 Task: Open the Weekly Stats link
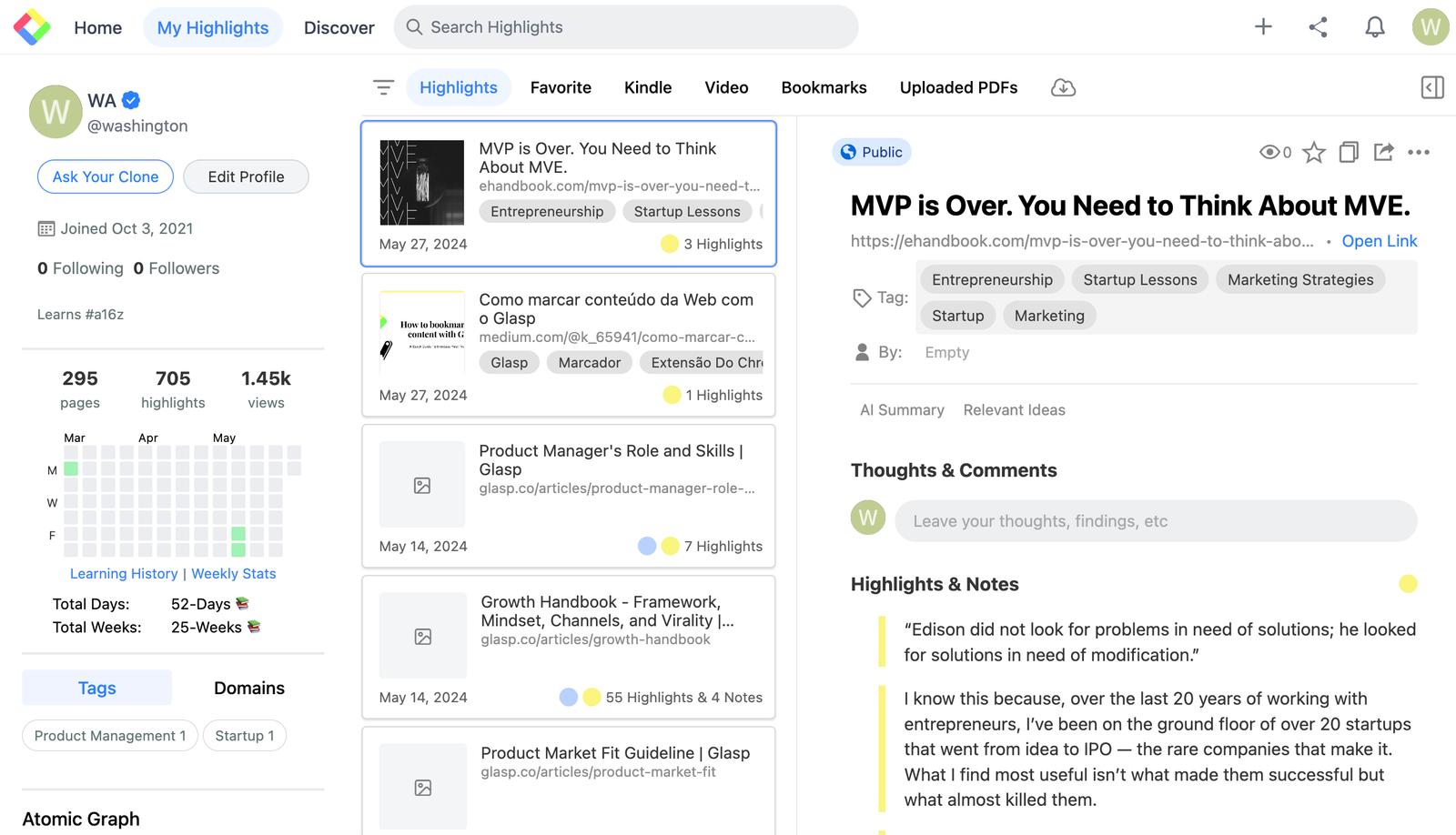[x=234, y=574]
